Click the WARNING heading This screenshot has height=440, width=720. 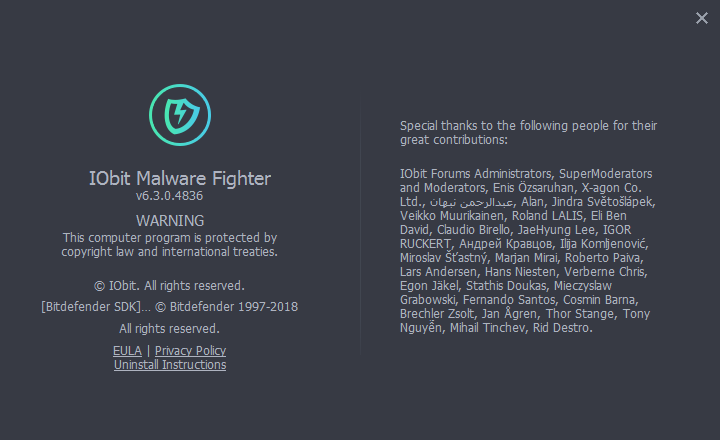170,220
